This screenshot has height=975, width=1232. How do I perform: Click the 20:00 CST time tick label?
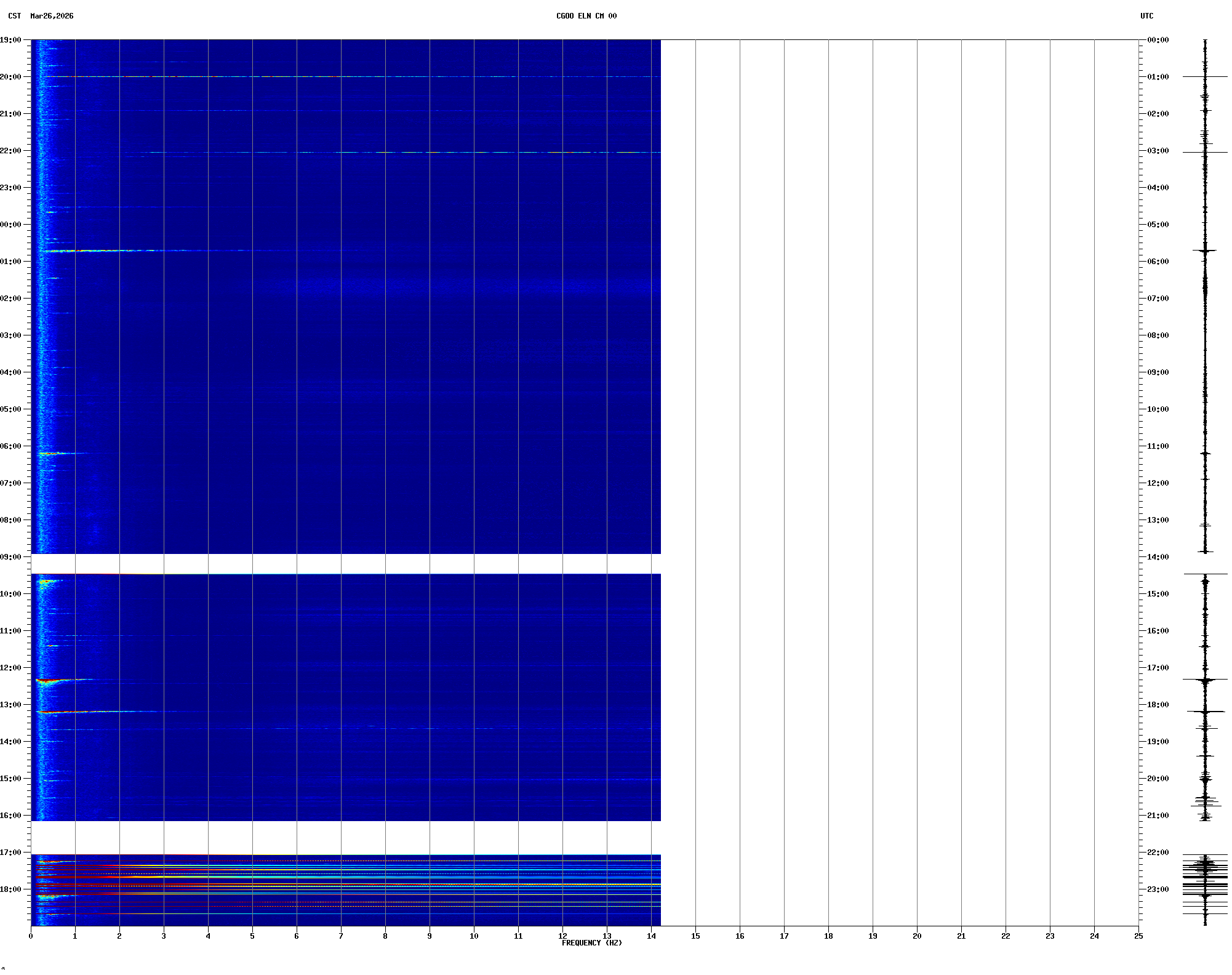pos(10,77)
